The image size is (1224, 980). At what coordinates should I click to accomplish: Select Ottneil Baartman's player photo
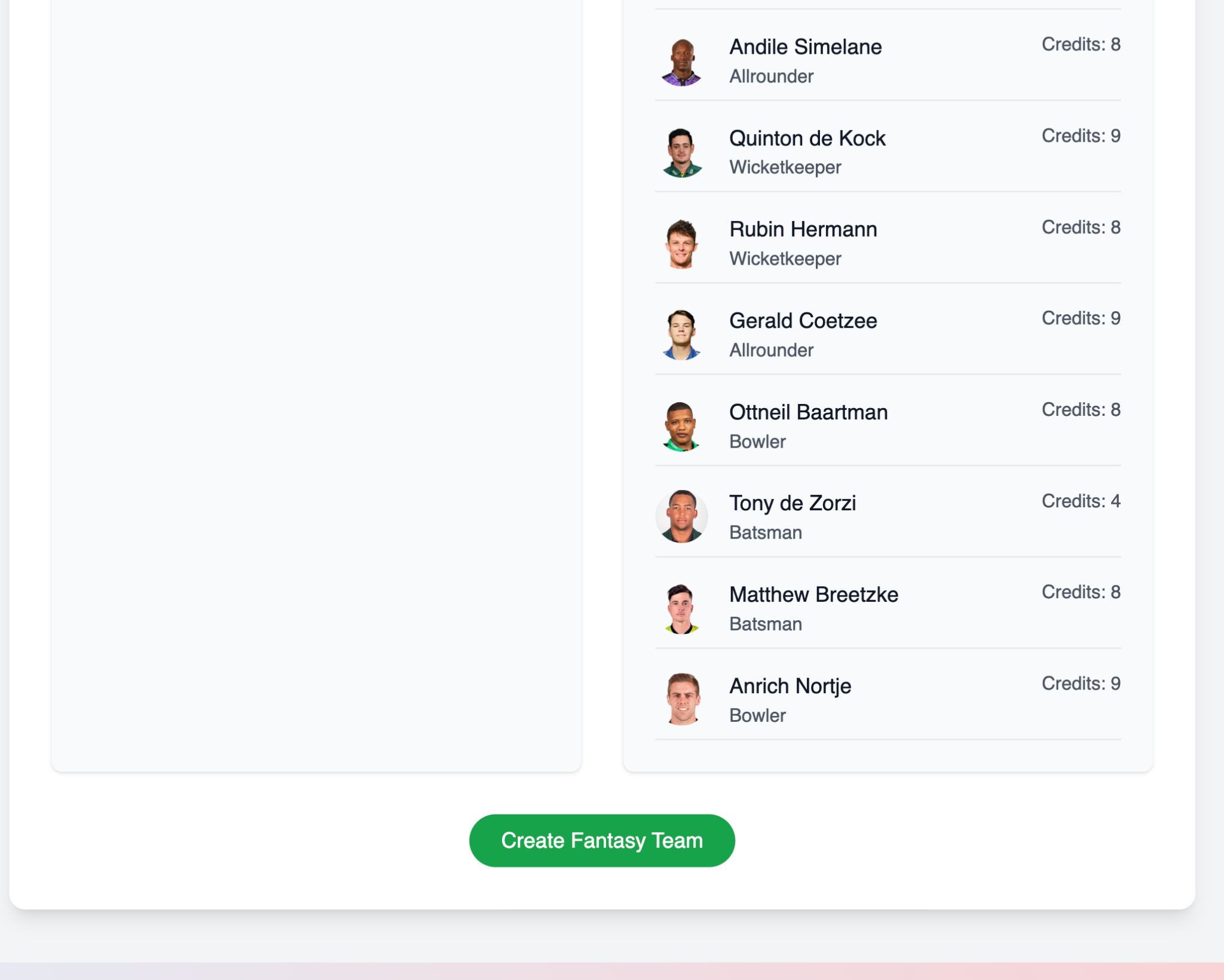pos(681,427)
